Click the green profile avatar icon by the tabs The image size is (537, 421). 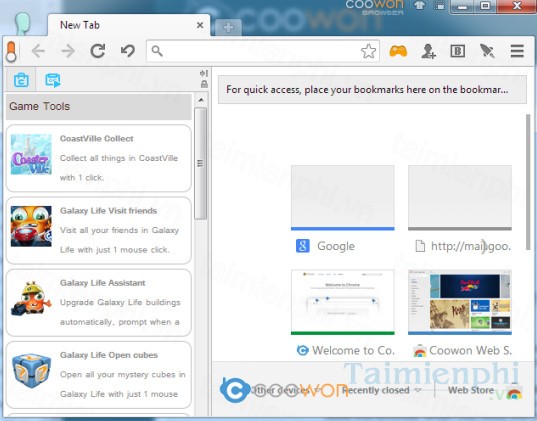pyautogui.click(x=23, y=23)
